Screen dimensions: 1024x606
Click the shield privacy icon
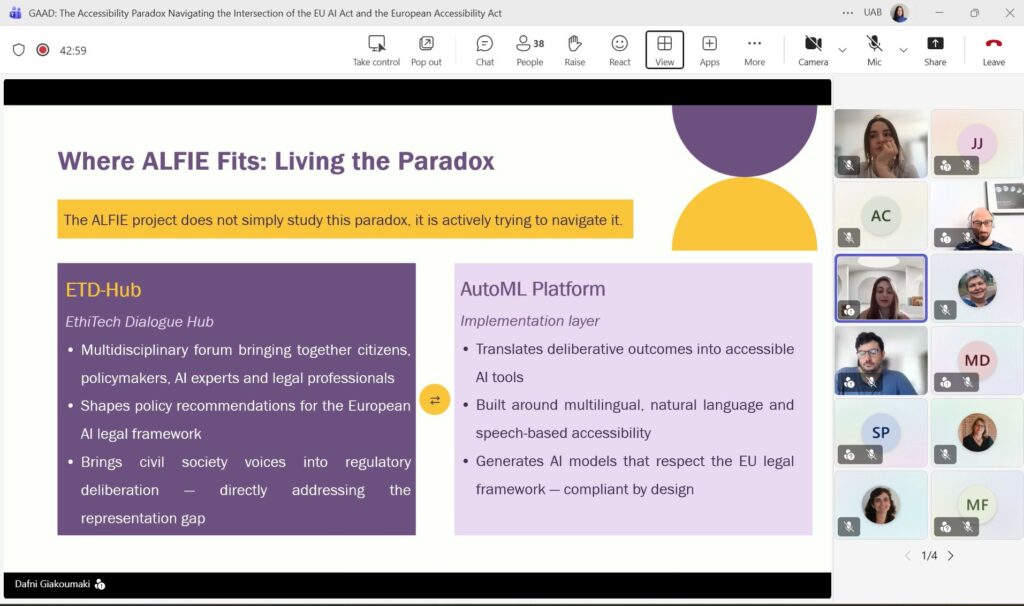(19, 50)
